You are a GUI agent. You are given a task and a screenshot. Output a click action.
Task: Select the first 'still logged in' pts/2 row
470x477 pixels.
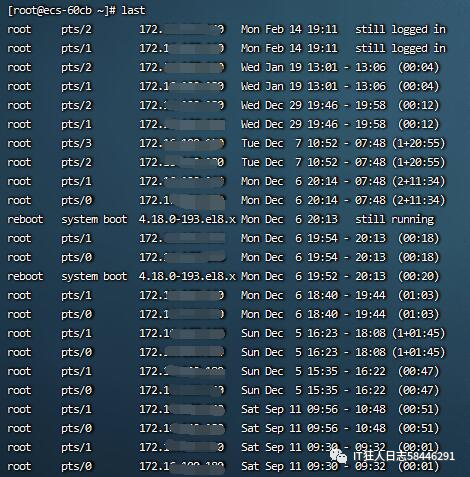click(x=227, y=29)
